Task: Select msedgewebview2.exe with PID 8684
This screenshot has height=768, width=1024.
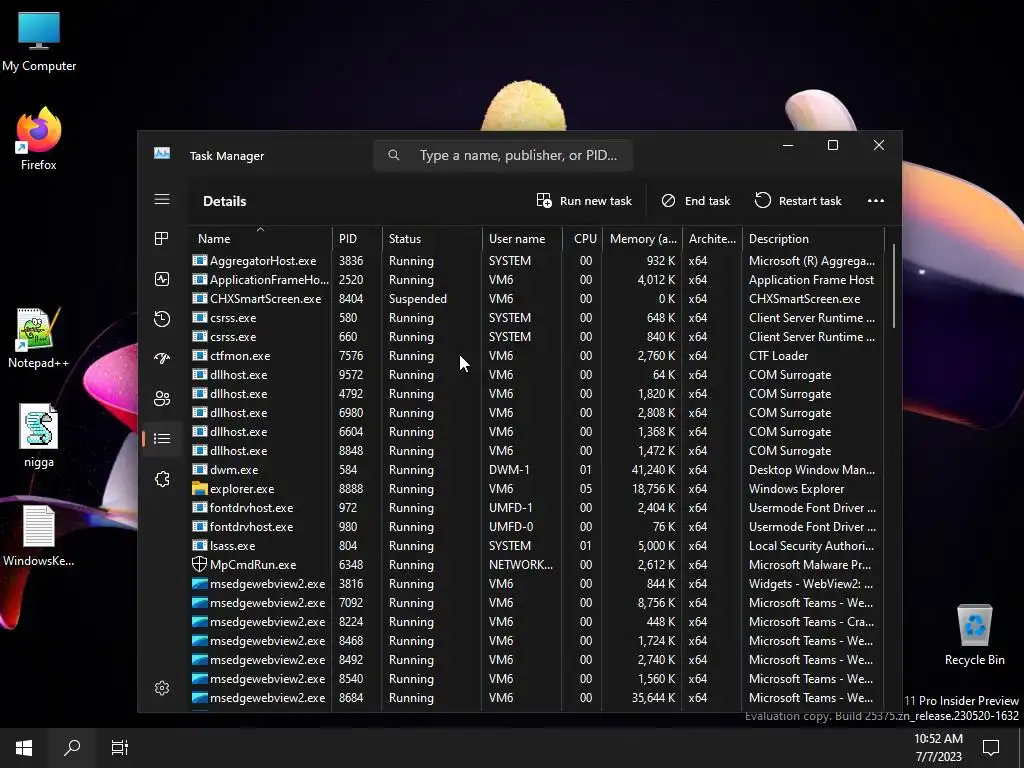Action: (537, 697)
